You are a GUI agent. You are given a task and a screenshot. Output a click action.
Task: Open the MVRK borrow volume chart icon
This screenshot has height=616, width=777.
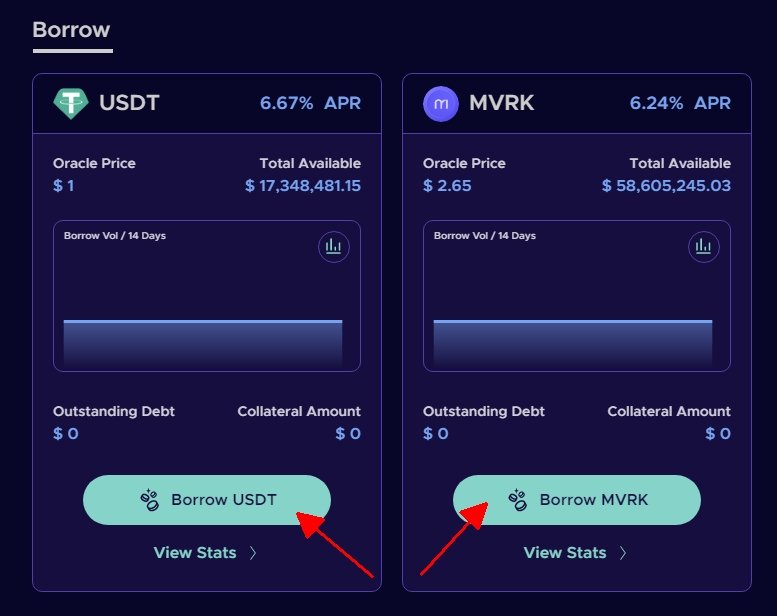[x=703, y=246]
